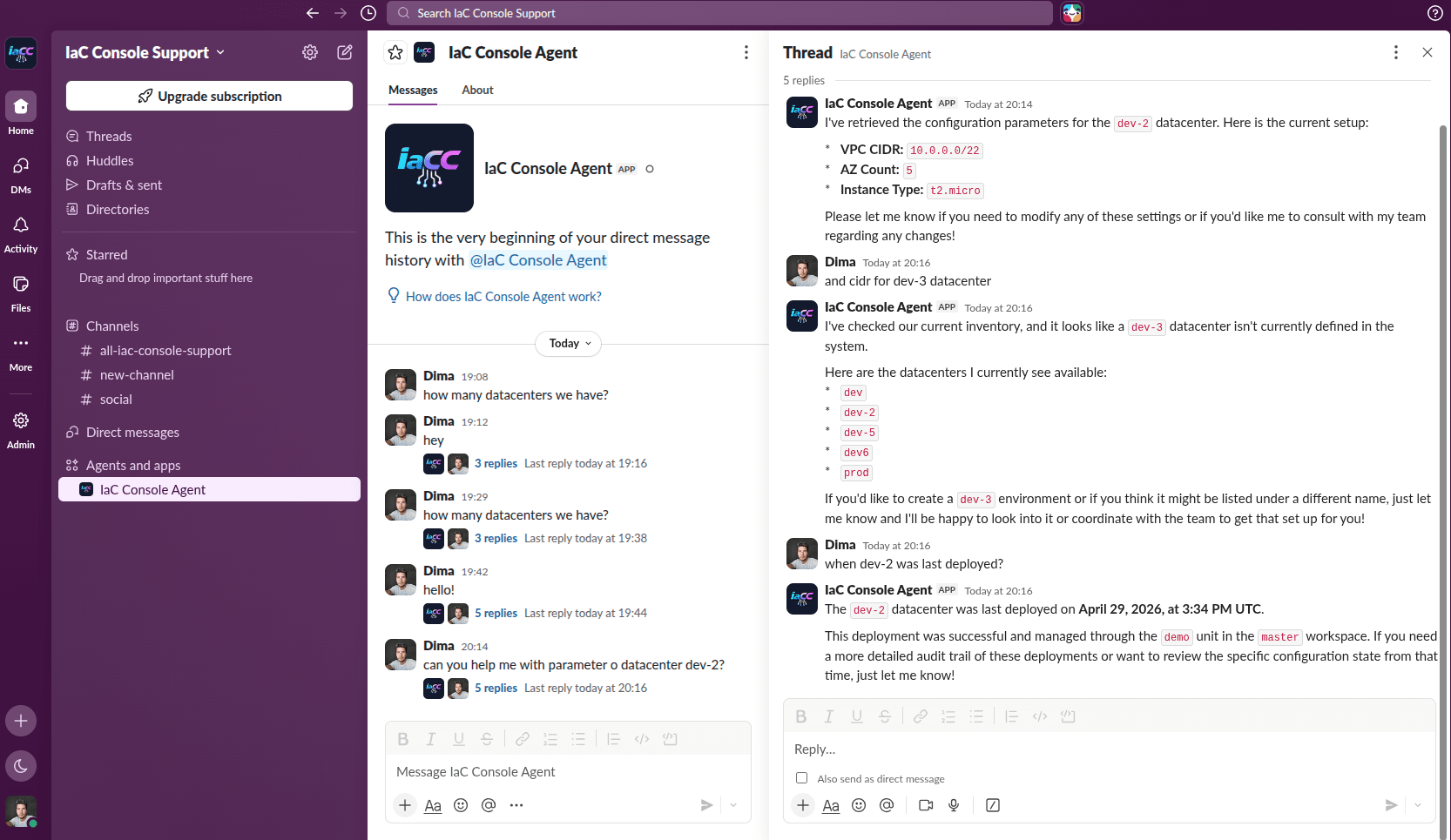
Task: Collapse Direct messages section
Action: click(x=132, y=433)
